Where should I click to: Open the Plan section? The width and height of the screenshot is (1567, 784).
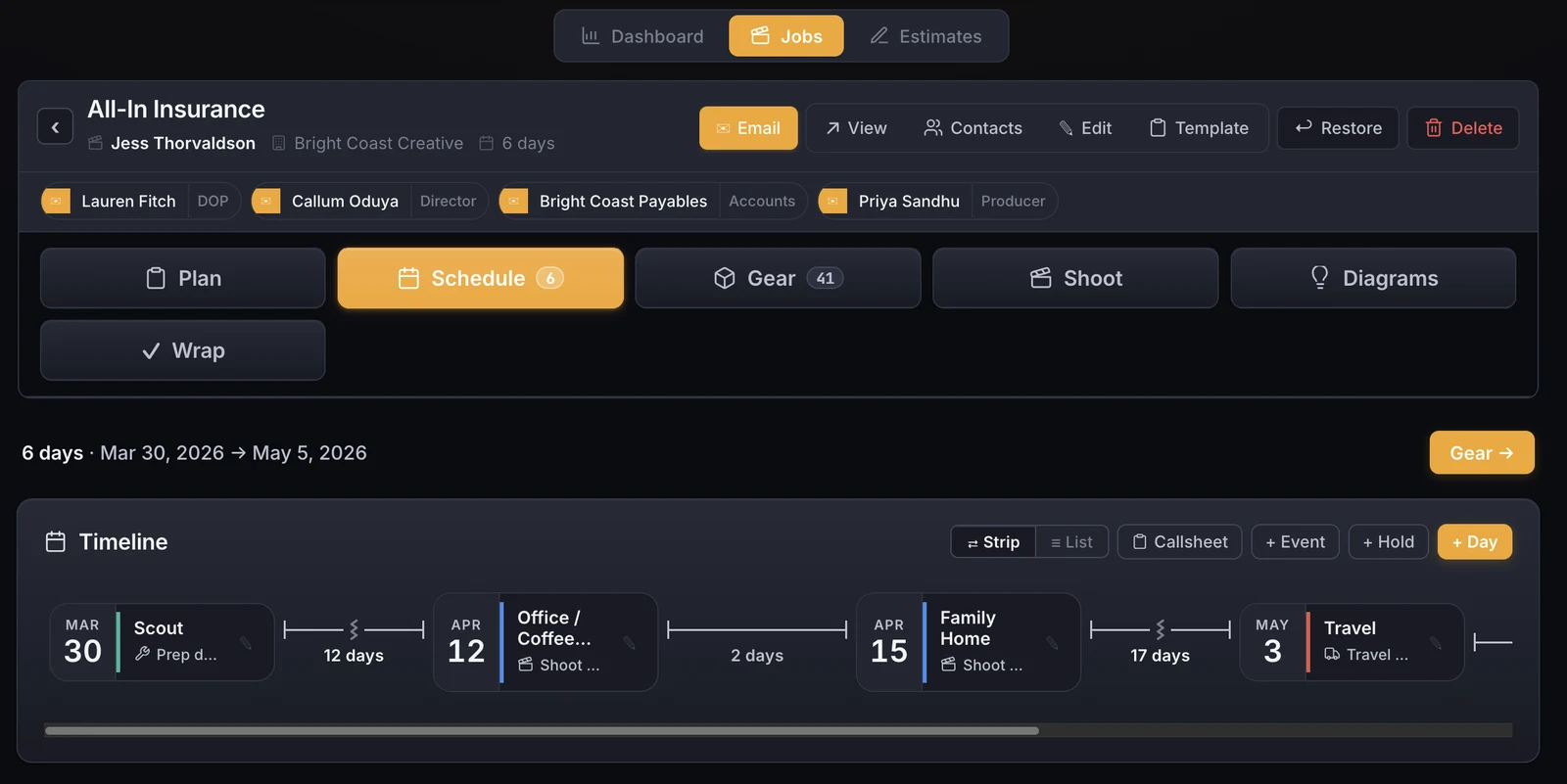click(x=183, y=278)
